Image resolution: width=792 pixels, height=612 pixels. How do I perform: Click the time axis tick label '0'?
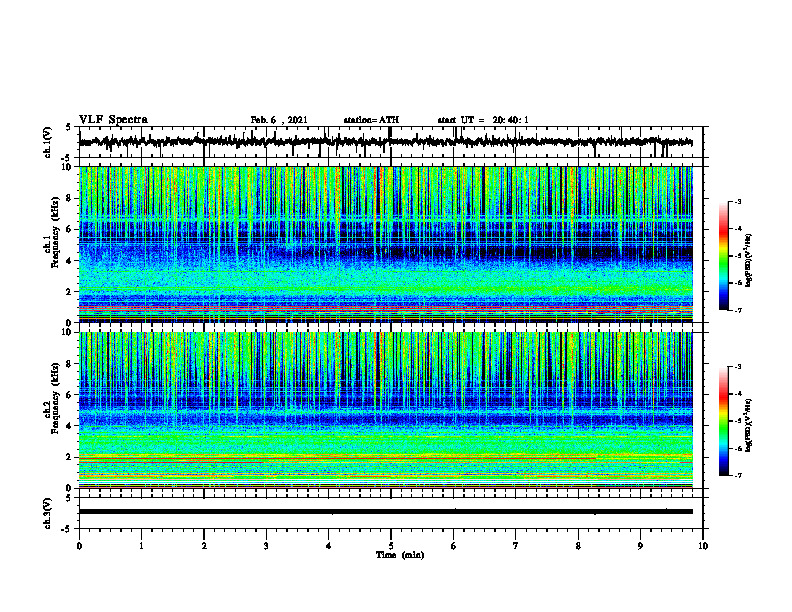coord(79,546)
